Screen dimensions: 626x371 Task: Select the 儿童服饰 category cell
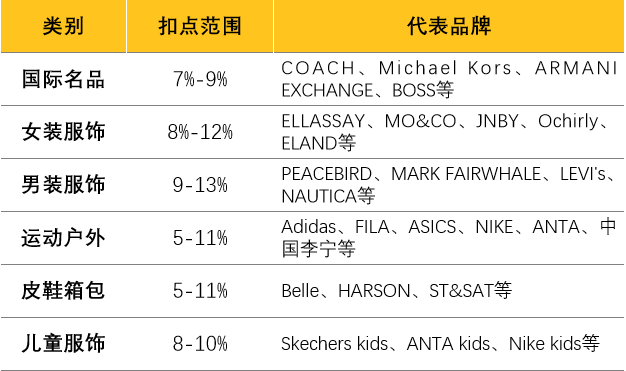[63, 344]
